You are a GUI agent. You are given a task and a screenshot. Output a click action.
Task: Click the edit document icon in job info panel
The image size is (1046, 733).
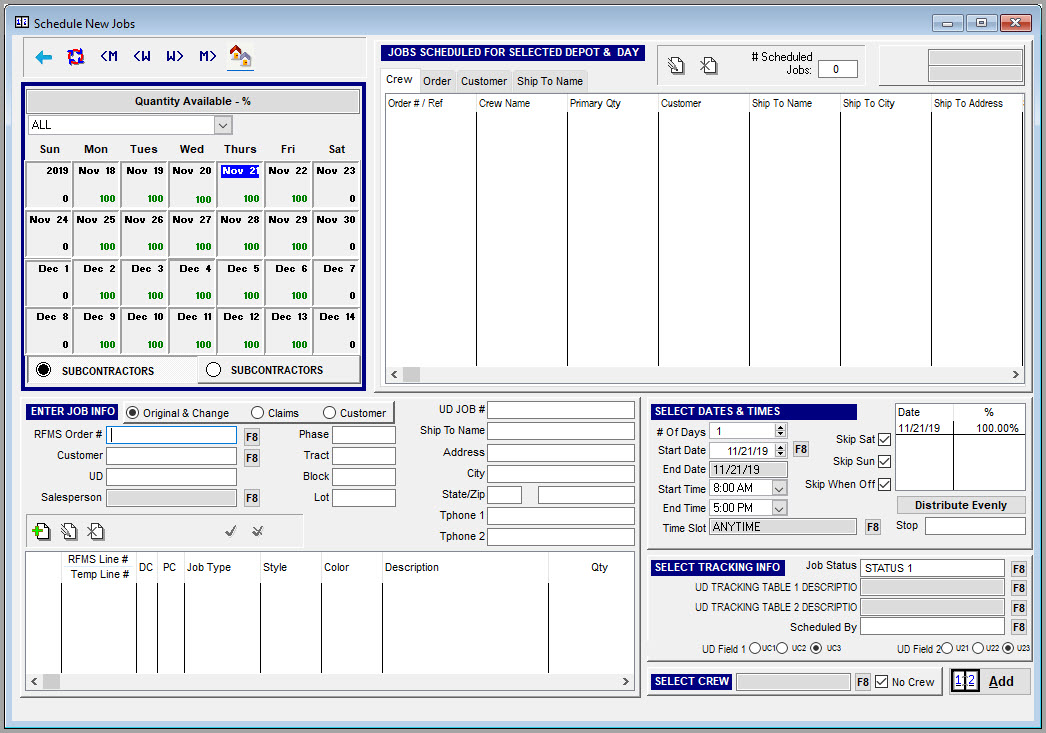(70, 531)
